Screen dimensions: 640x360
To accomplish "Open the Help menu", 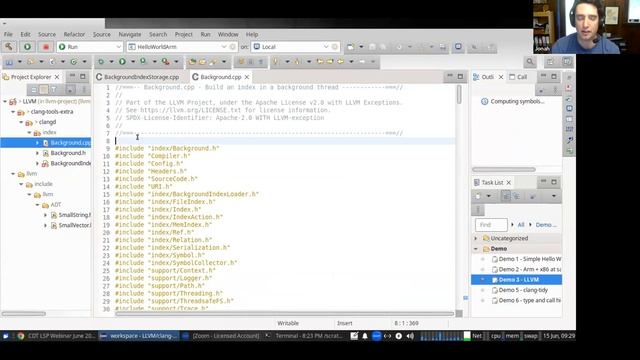I will [x=252, y=34].
